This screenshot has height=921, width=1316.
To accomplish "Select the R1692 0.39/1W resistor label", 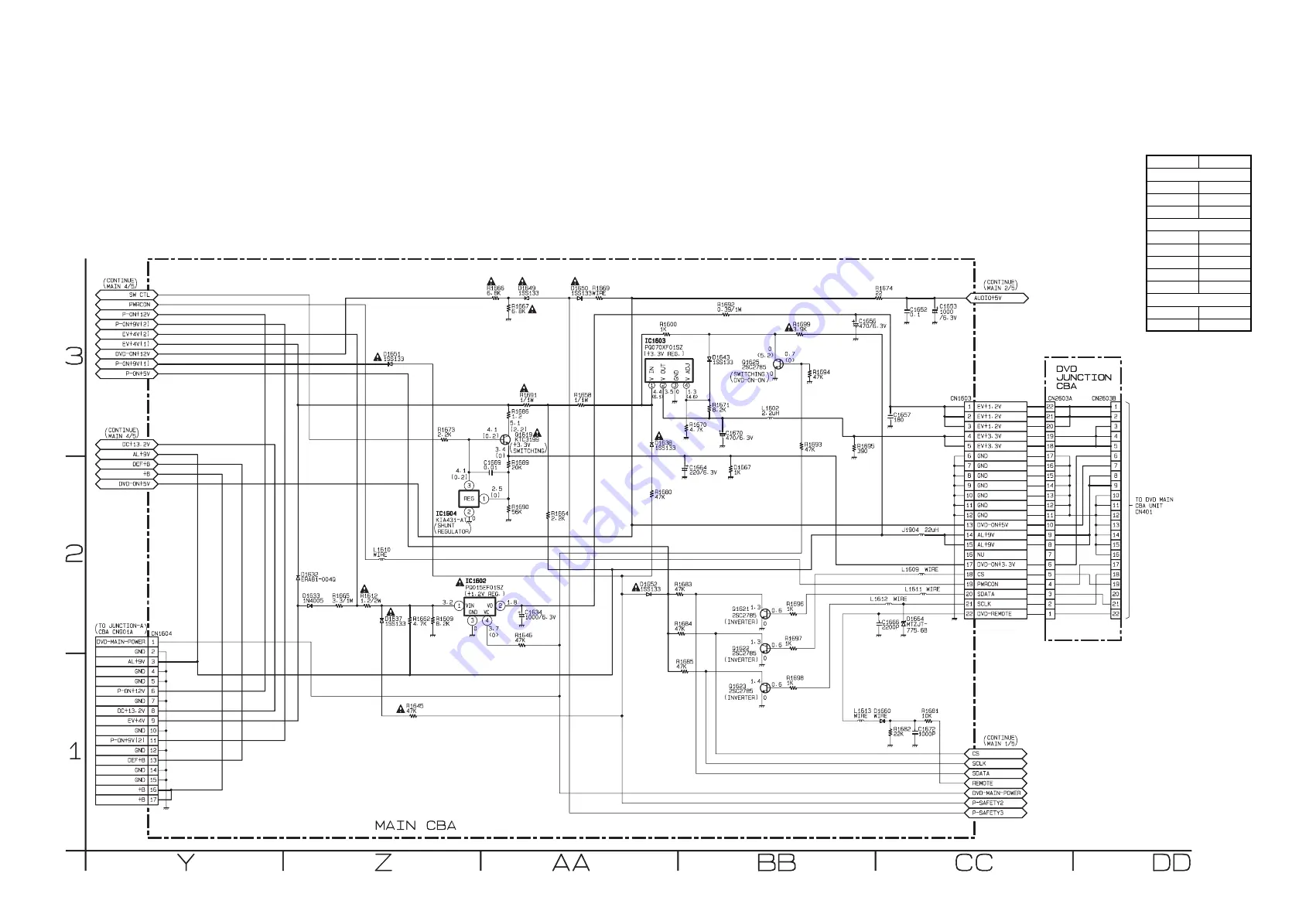I will pyautogui.click(x=730, y=307).
